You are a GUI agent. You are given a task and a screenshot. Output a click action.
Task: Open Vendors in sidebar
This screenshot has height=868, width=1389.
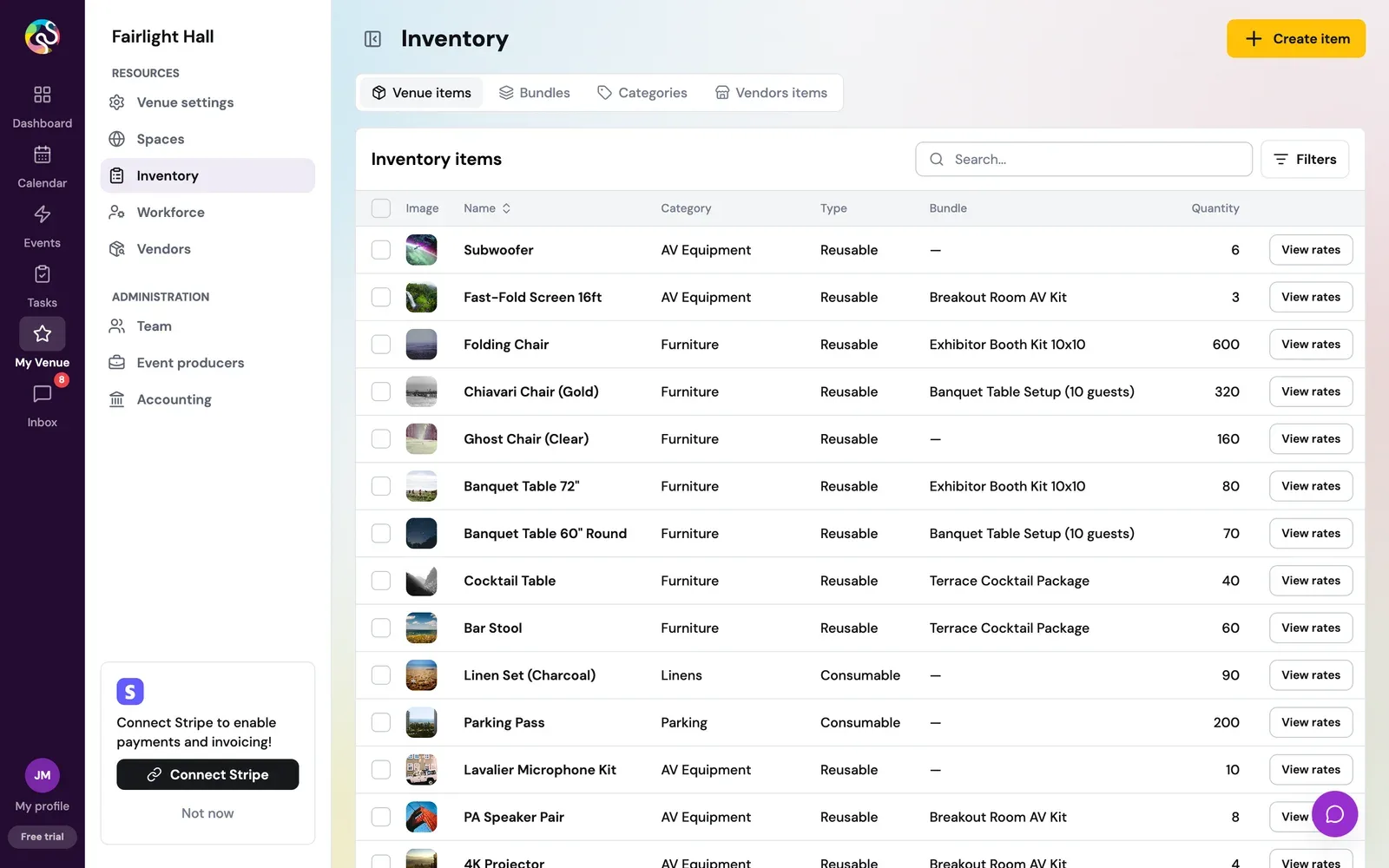[x=207, y=249]
